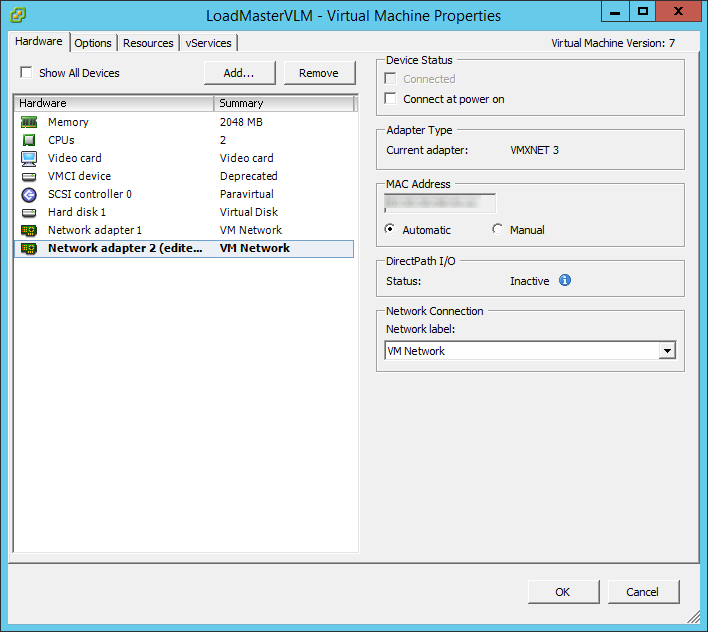Screen dimensions: 708x632
Task: Click the Hard disk 1 icon
Action: point(29,213)
